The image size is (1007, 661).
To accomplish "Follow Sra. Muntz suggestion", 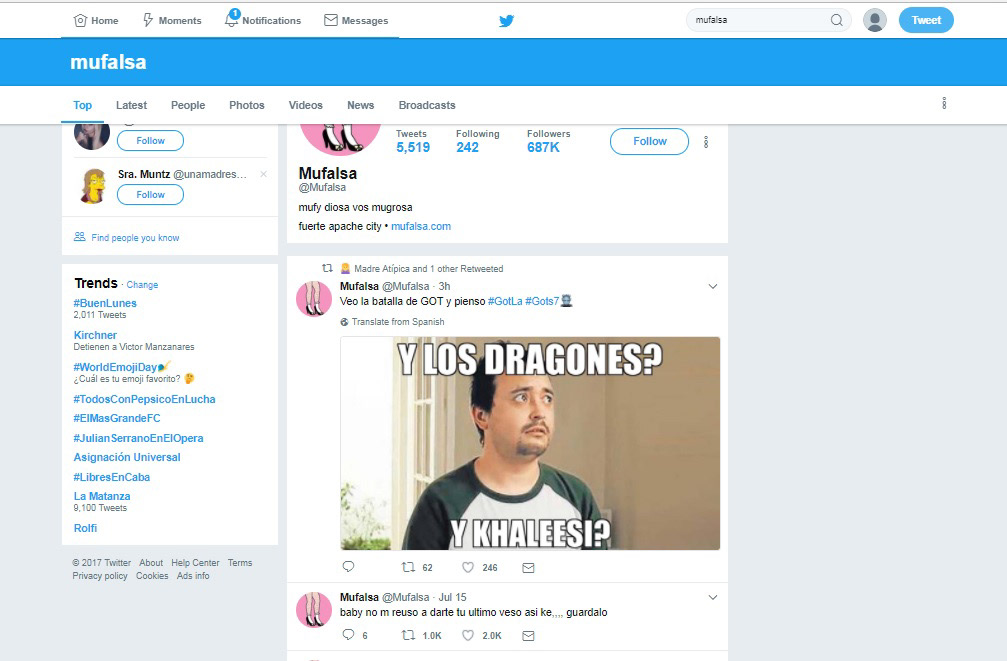I will point(150,195).
